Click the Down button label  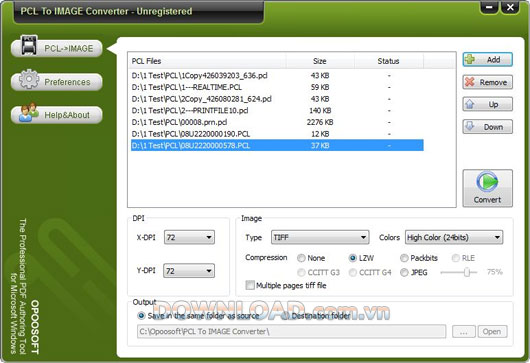[x=493, y=127]
